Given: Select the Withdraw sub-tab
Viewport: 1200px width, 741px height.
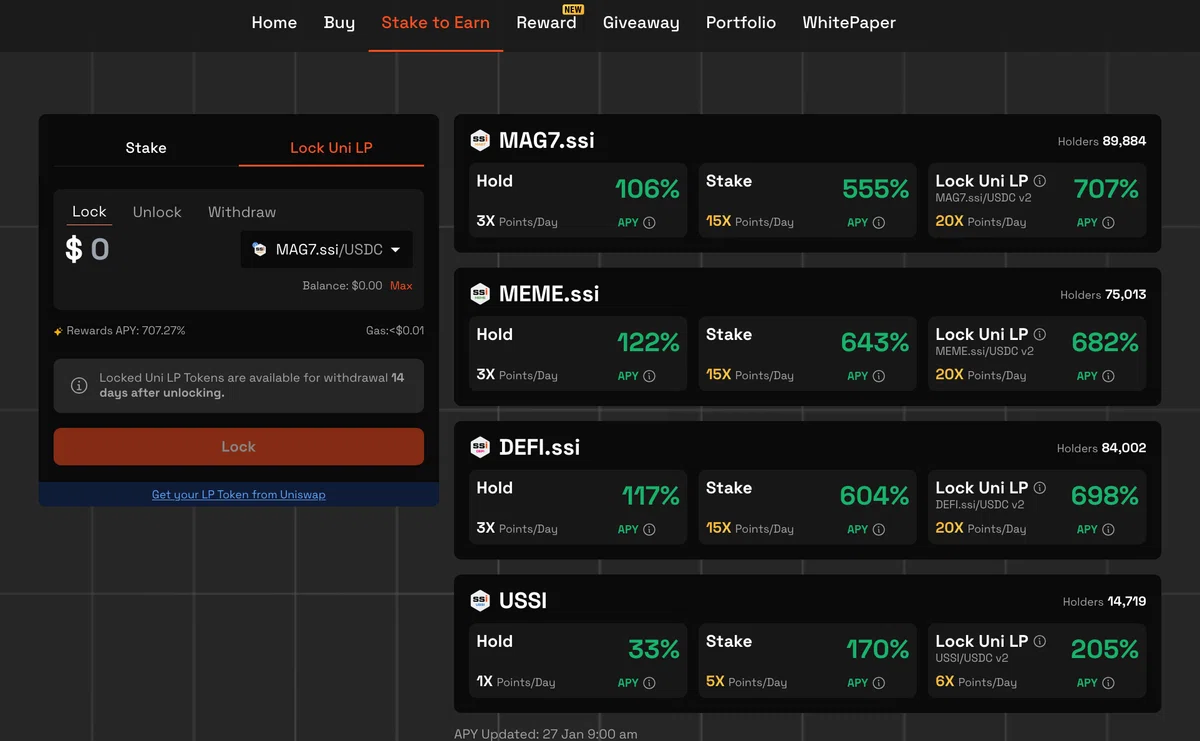Looking at the screenshot, I should point(242,212).
